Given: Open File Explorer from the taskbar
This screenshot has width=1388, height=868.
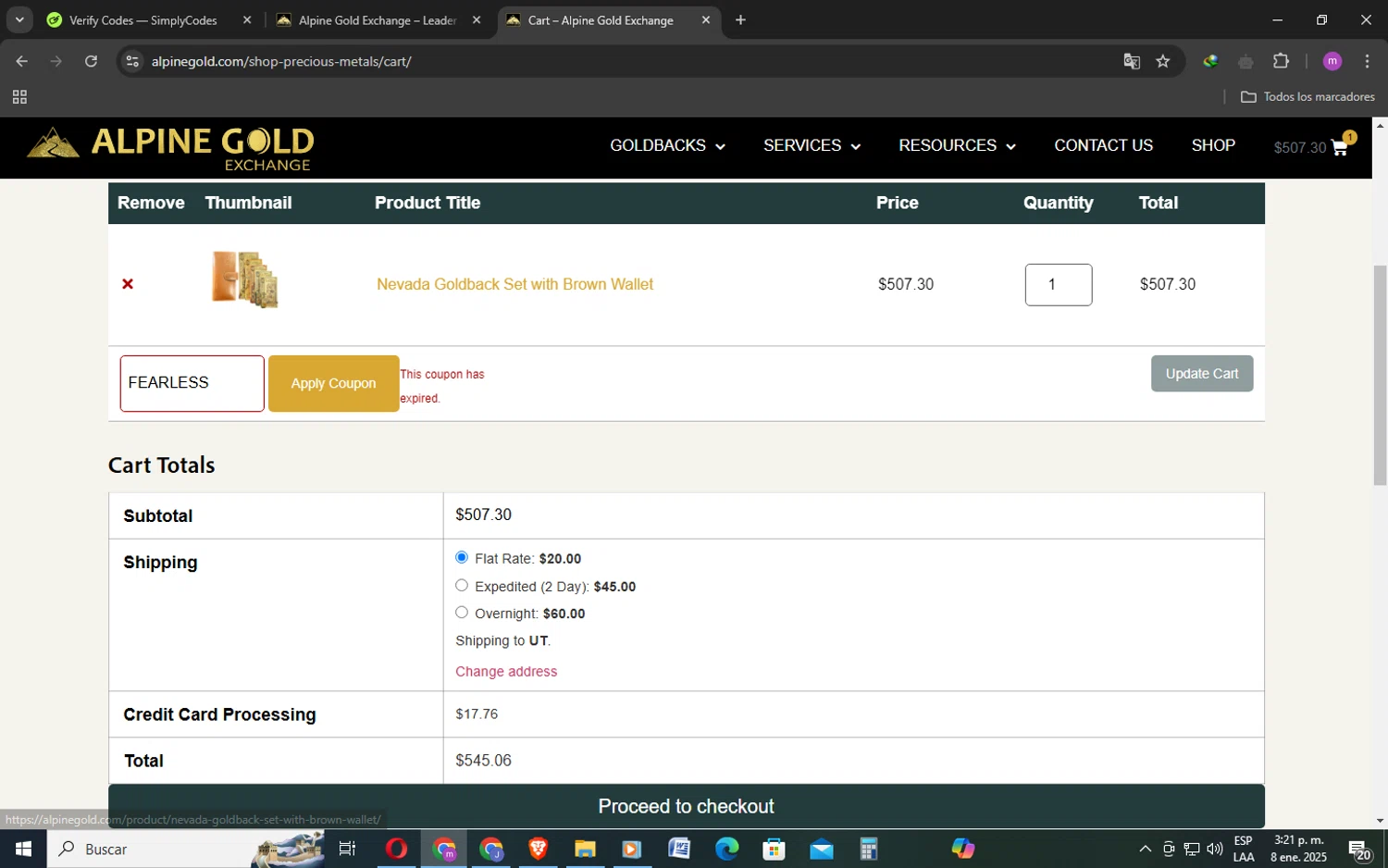Looking at the screenshot, I should [x=585, y=849].
